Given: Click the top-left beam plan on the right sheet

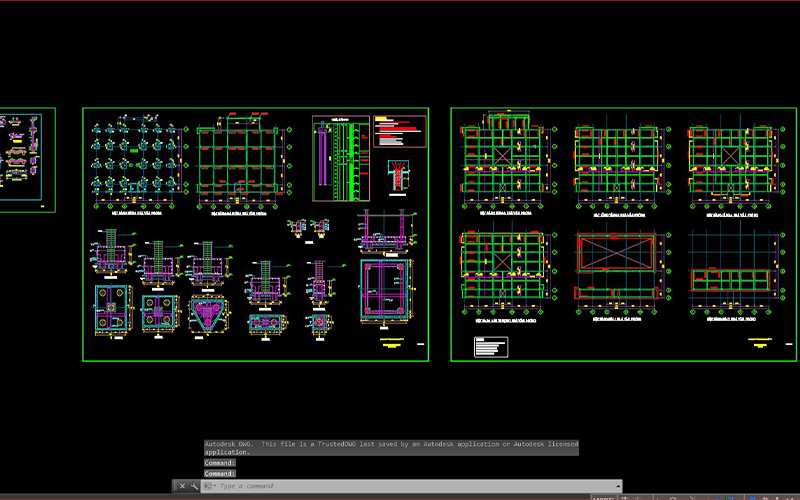Looking at the screenshot, I should [x=504, y=162].
